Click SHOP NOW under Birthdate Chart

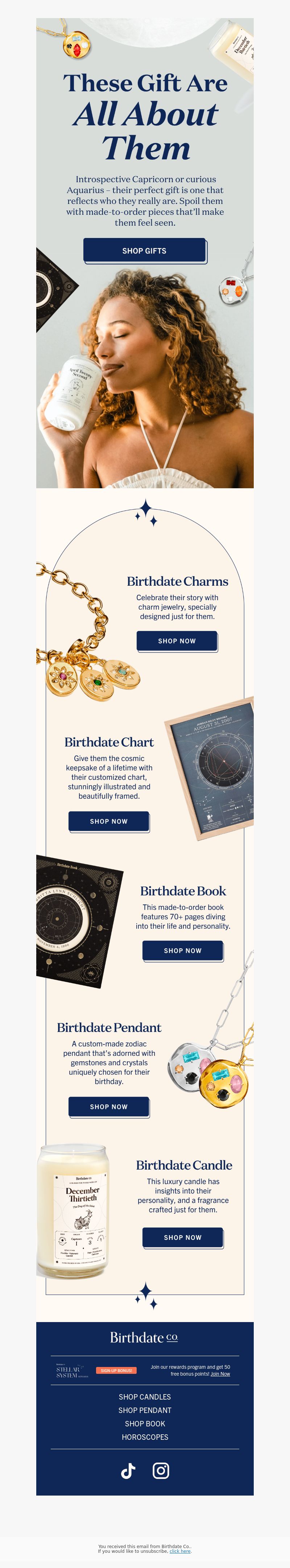coord(108,821)
